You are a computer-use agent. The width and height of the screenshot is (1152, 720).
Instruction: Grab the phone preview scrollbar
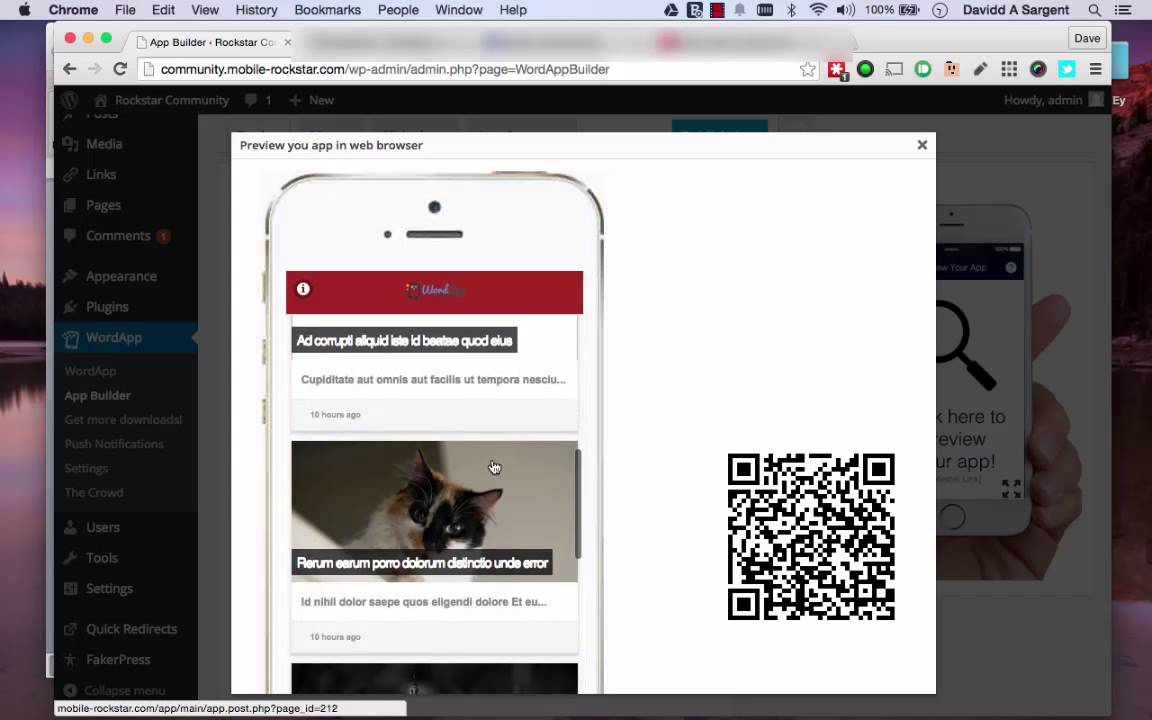(x=578, y=504)
